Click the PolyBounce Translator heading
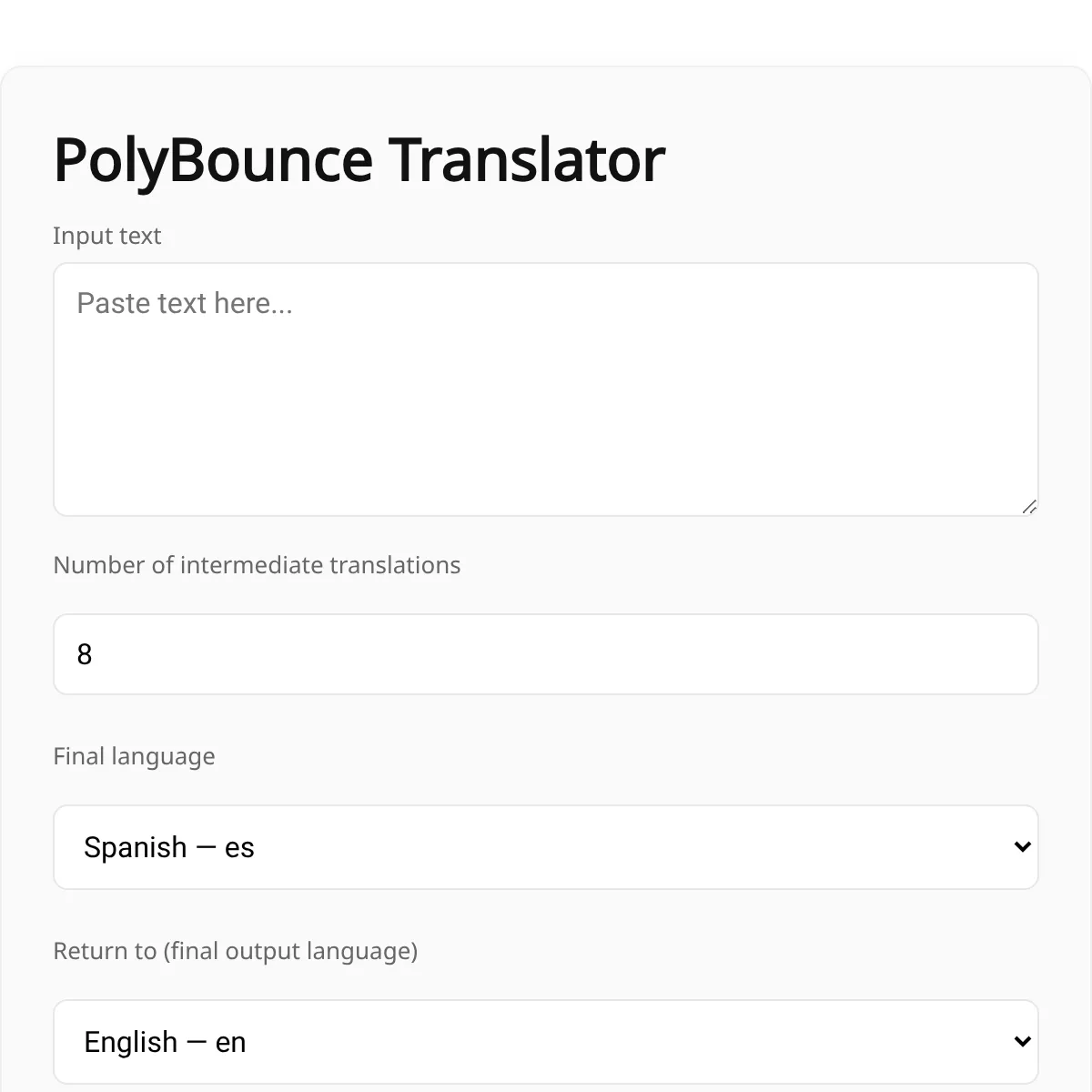 point(359,160)
